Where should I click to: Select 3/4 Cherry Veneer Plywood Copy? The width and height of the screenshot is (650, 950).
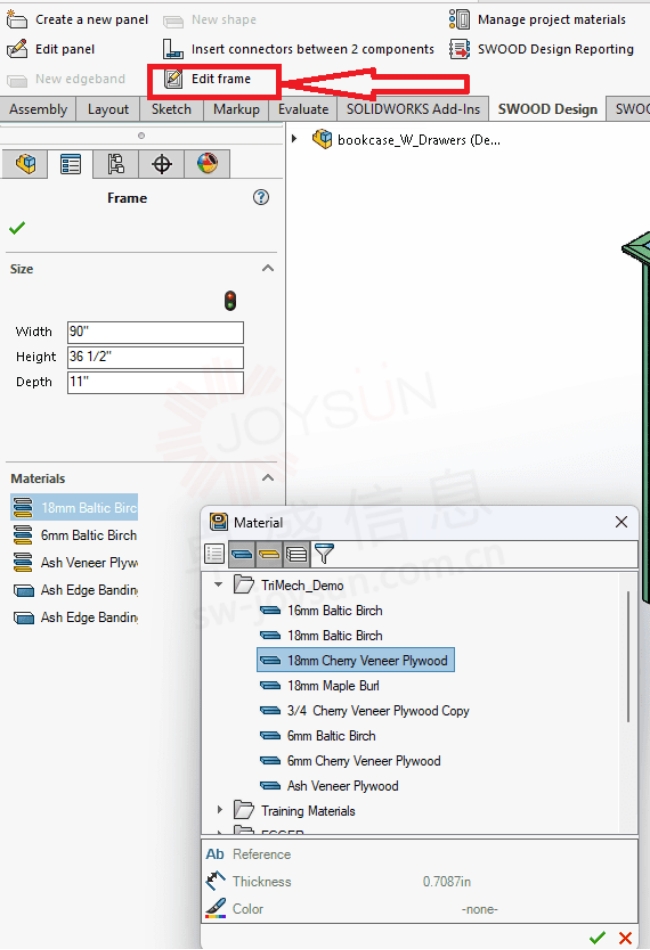[x=365, y=711]
